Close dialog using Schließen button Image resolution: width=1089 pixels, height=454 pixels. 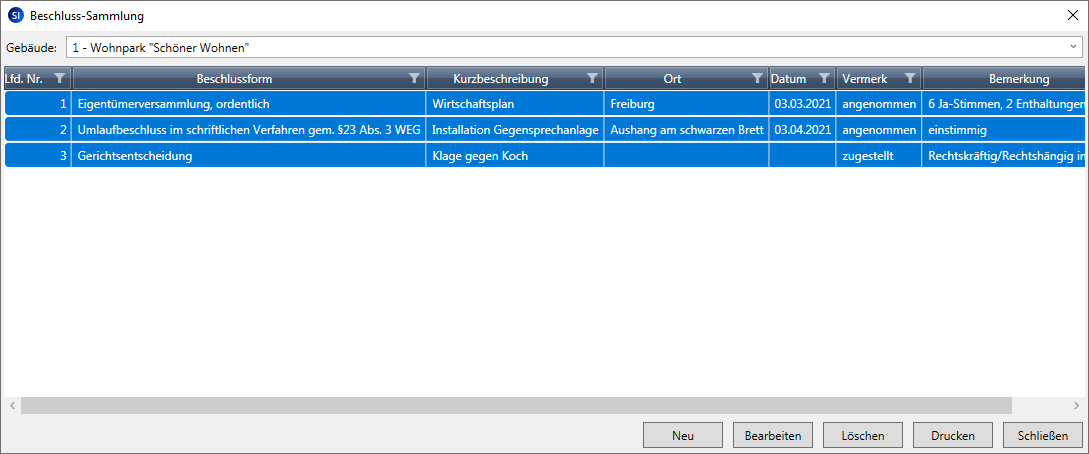point(1043,435)
